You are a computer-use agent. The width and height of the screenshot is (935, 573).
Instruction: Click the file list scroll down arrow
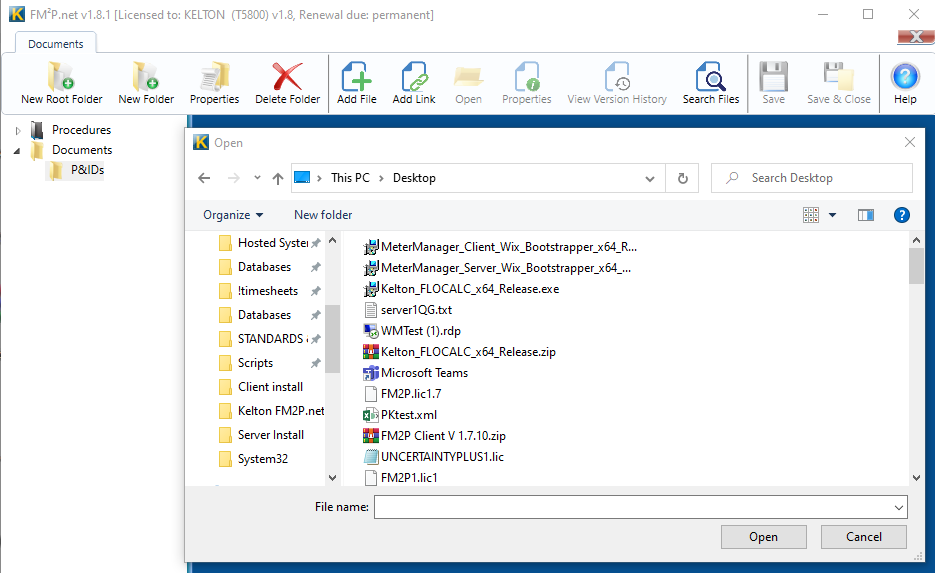coord(917,478)
